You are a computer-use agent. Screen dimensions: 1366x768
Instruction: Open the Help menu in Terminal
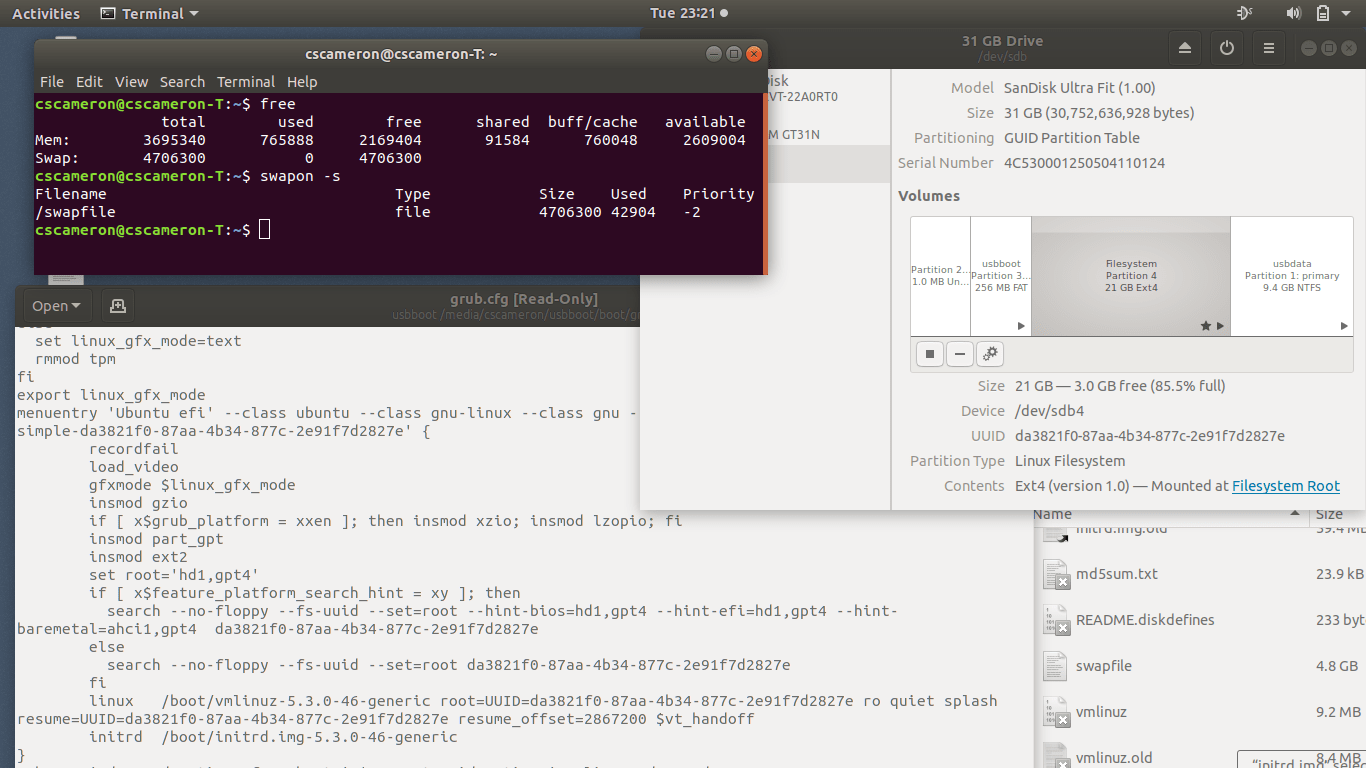[302, 82]
